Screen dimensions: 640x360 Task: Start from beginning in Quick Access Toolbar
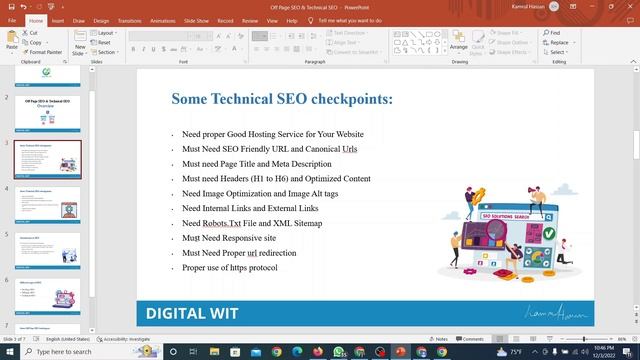(x=51, y=7)
